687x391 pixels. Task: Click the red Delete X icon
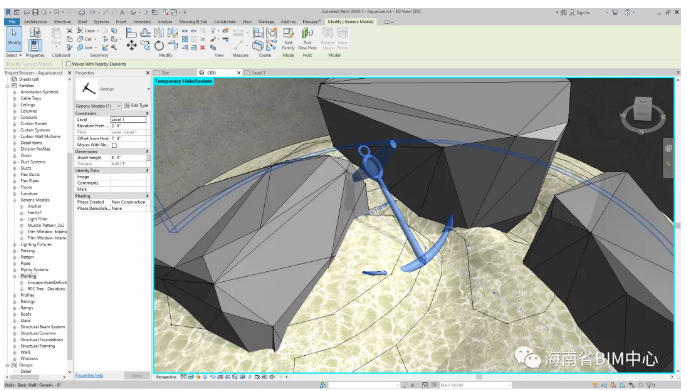tap(202, 47)
